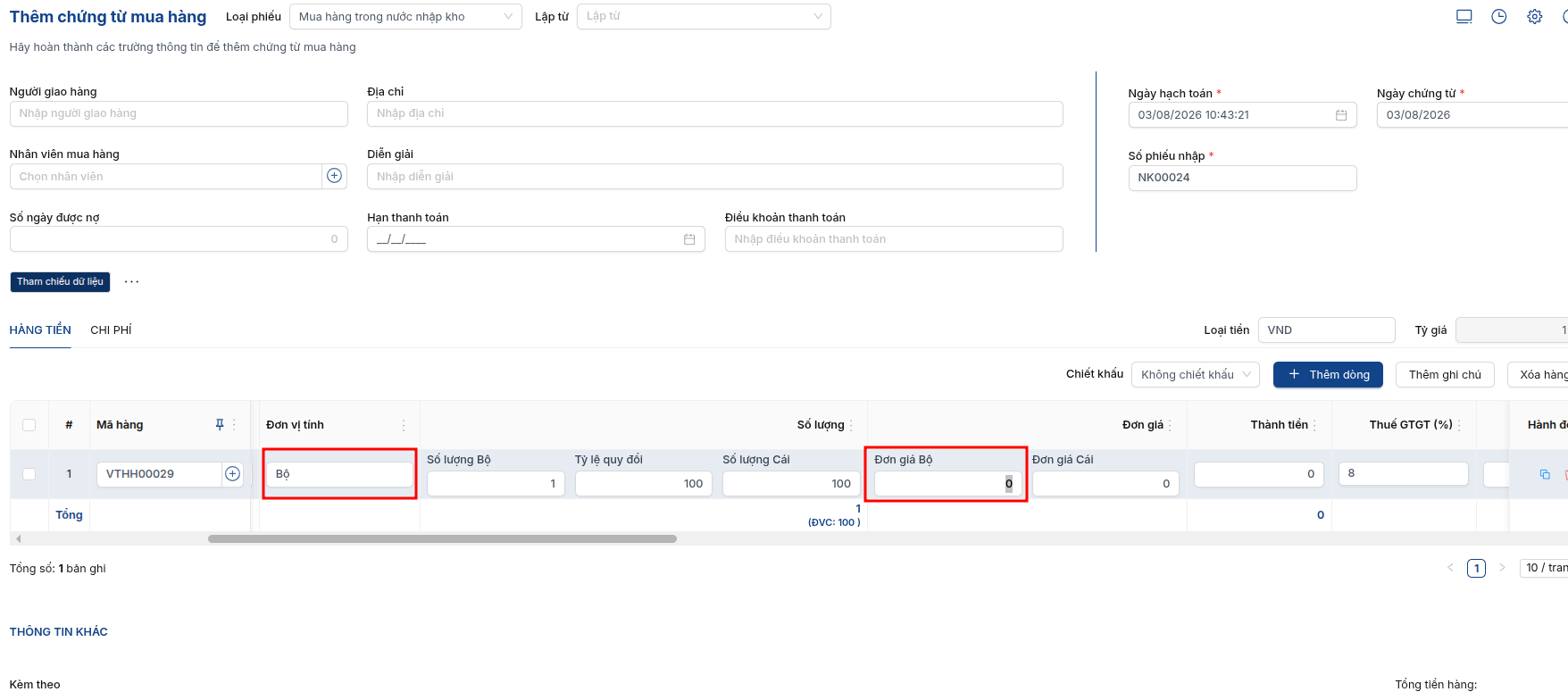Click the Tham chiếu dữ liệu button
The image size is (1568, 692).
(x=60, y=282)
